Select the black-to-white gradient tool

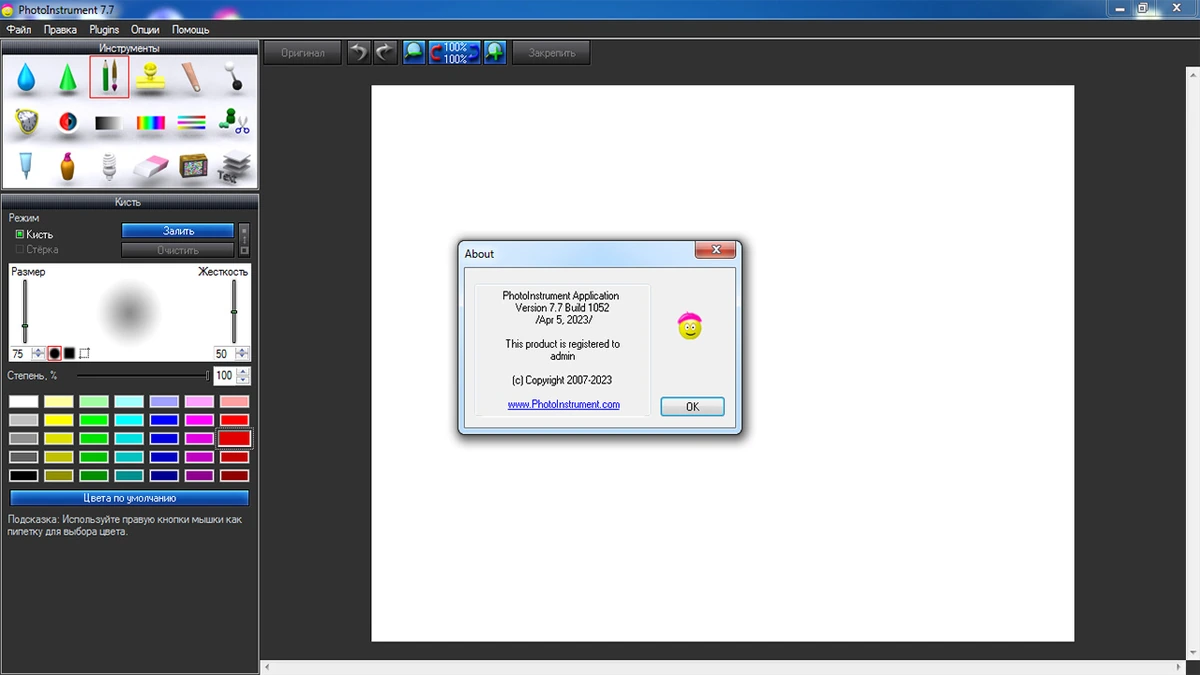(x=109, y=123)
